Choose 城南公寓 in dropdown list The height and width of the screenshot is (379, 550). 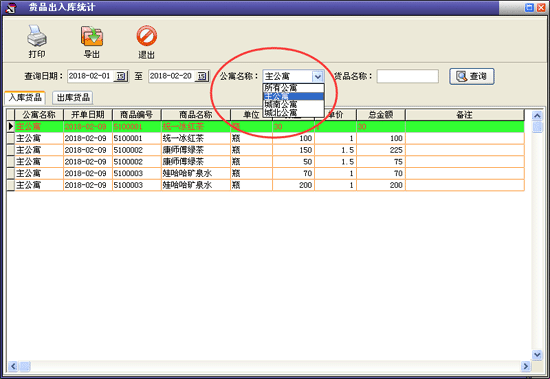(x=293, y=104)
